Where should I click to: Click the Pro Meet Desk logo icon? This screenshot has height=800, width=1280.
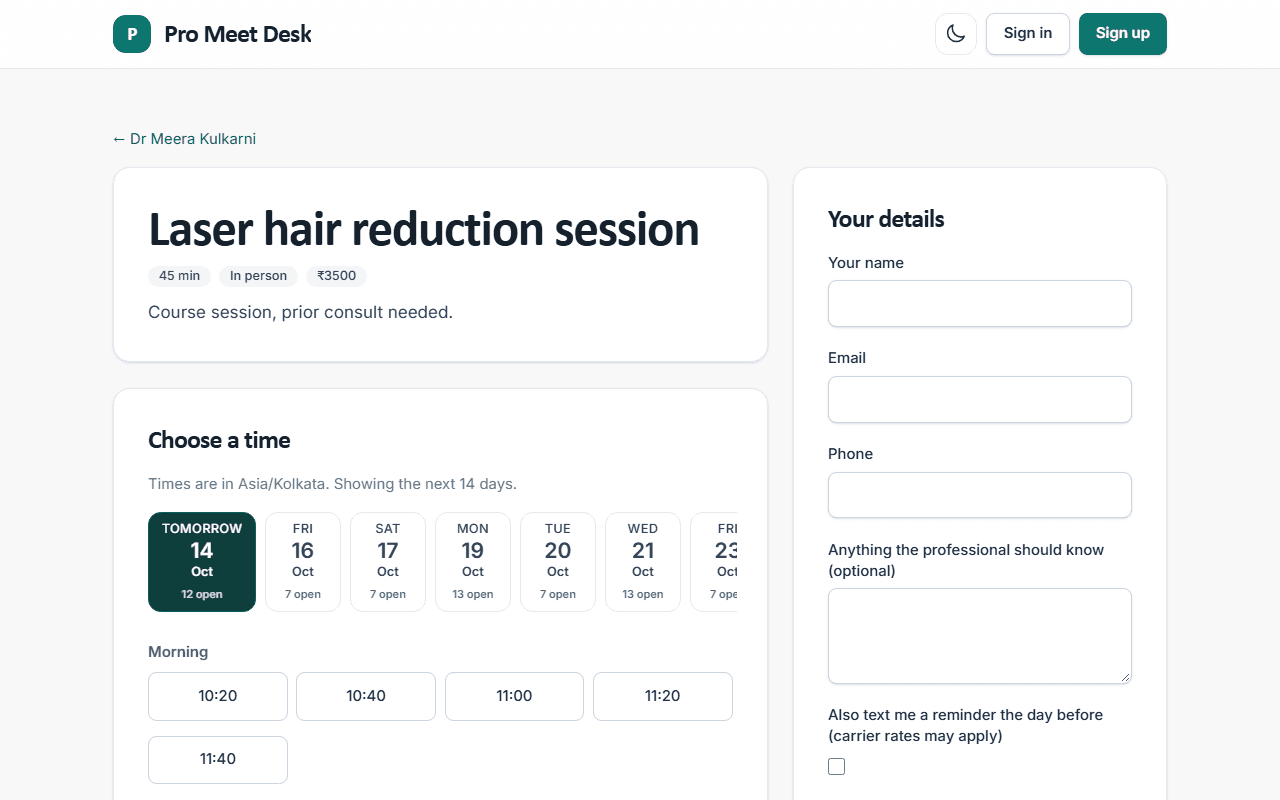click(x=132, y=34)
